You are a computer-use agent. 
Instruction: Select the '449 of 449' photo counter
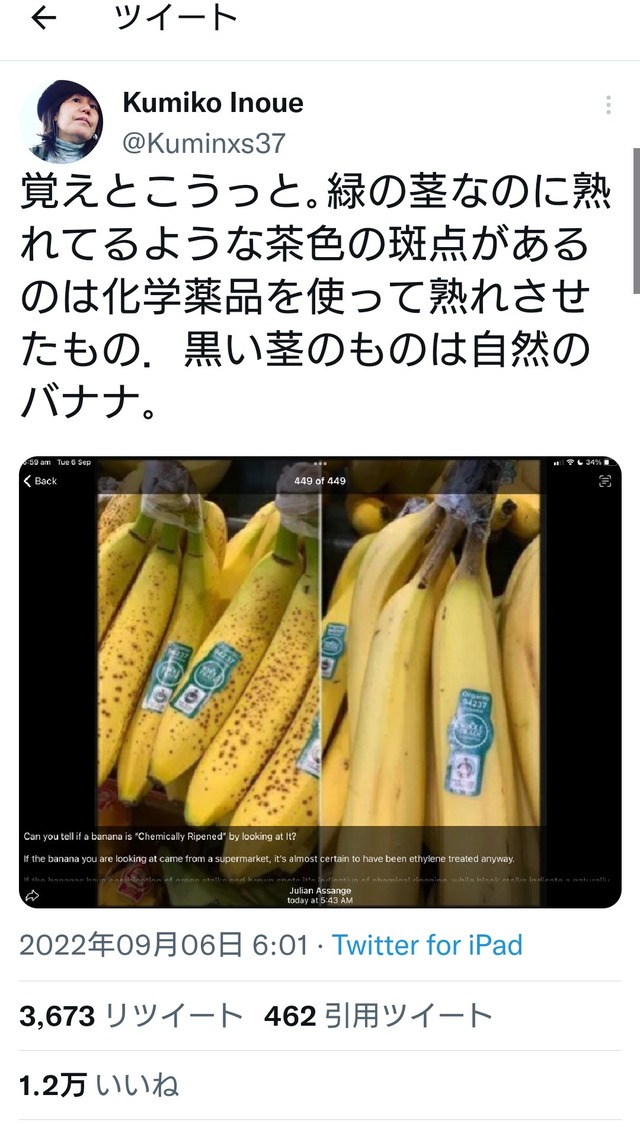320,481
